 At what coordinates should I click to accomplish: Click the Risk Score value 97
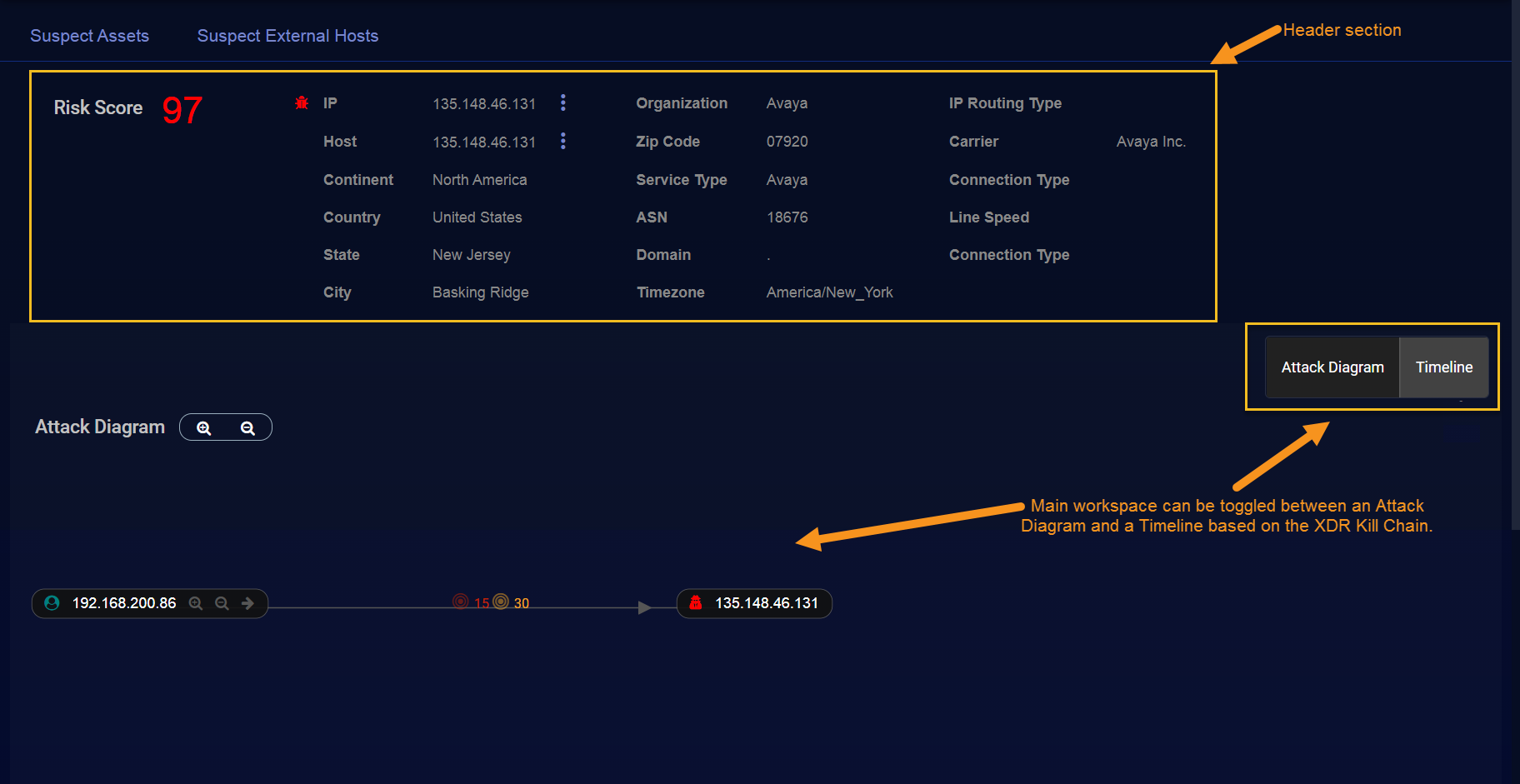pyautogui.click(x=182, y=110)
